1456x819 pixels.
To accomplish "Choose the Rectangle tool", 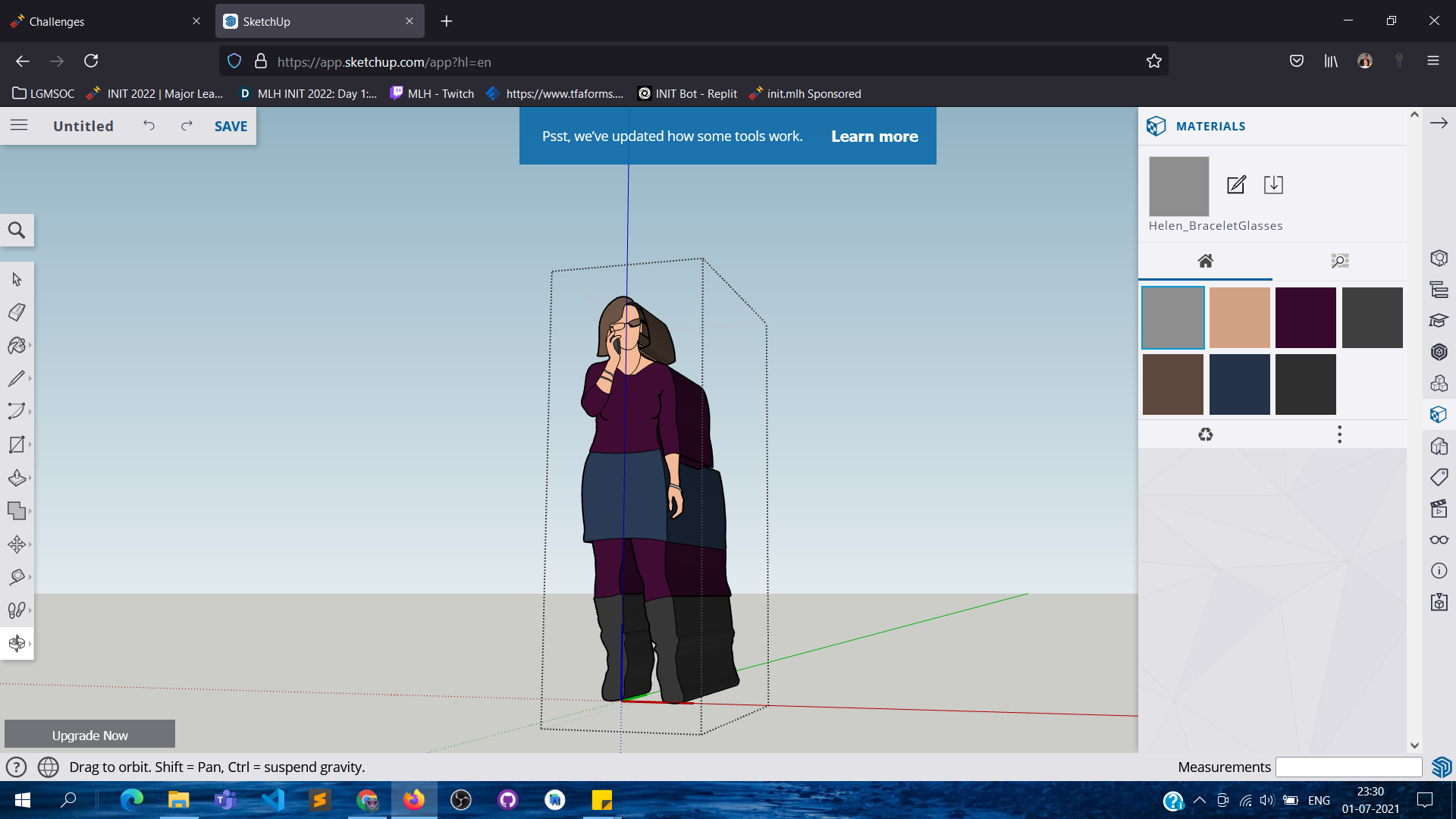I will click(x=17, y=444).
